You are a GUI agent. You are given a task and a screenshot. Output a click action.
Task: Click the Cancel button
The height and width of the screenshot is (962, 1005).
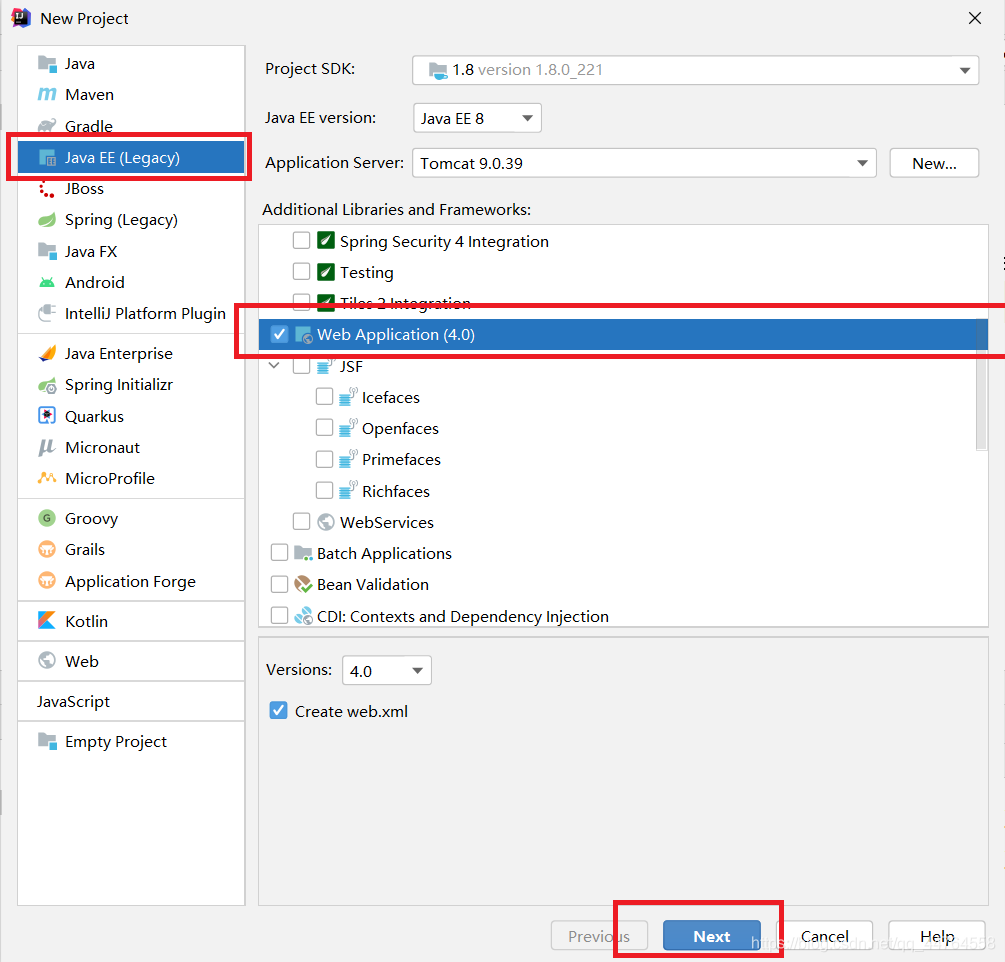click(x=824, y=936)
